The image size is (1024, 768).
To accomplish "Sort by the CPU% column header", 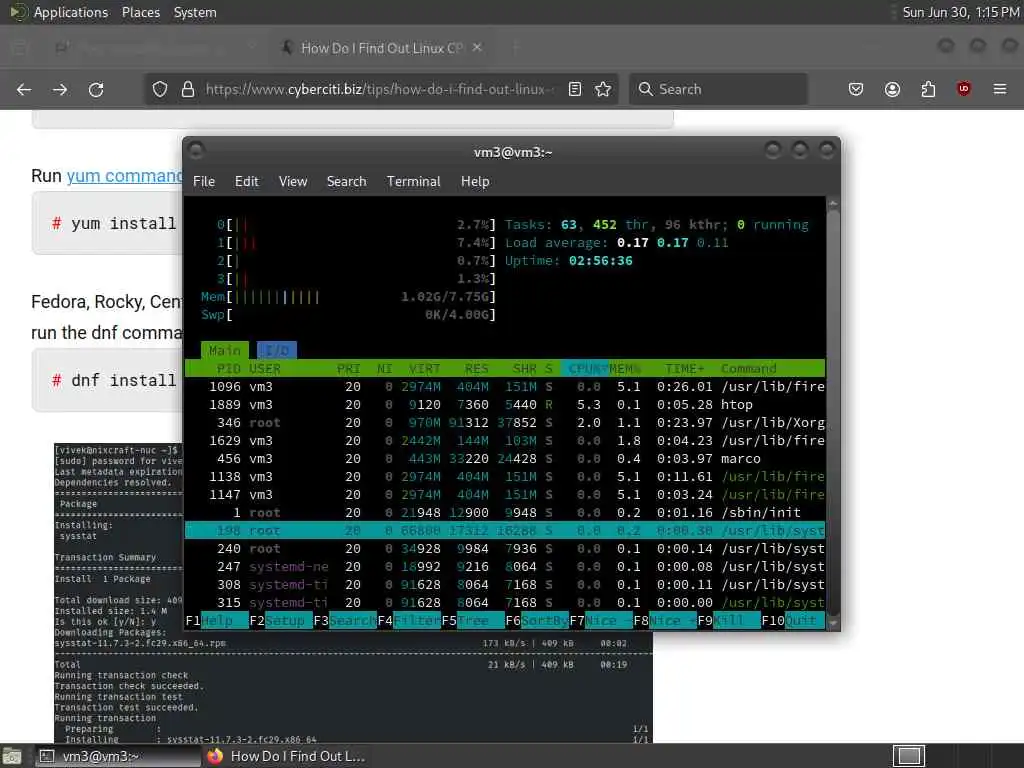I will (x=584, y=368).
